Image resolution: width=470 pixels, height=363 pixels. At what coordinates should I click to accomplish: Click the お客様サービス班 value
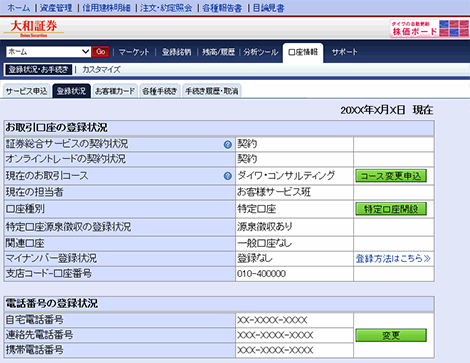(x=274, y=192)
